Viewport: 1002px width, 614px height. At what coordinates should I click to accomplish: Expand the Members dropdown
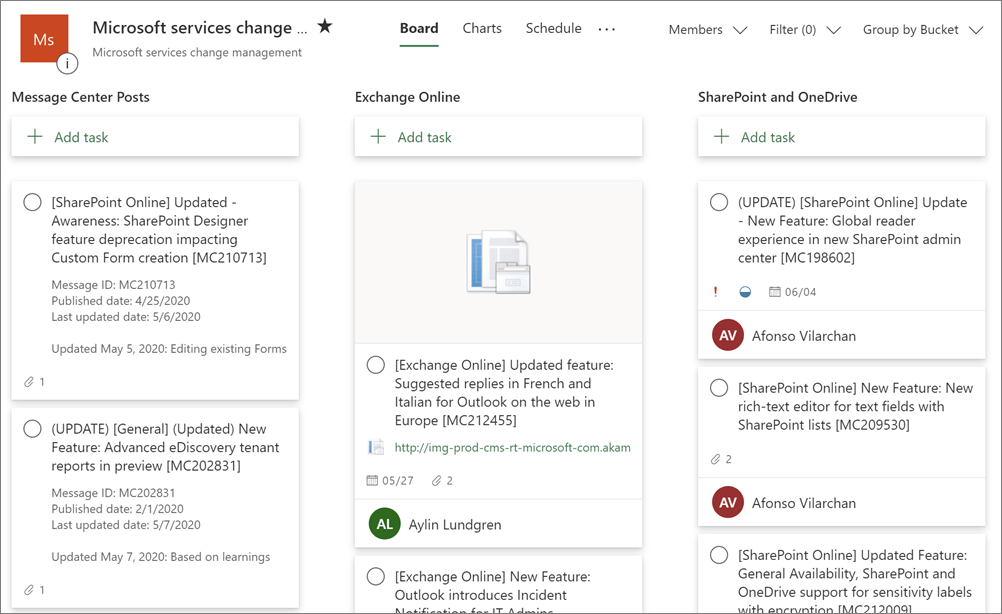click(x=708, y=30)
